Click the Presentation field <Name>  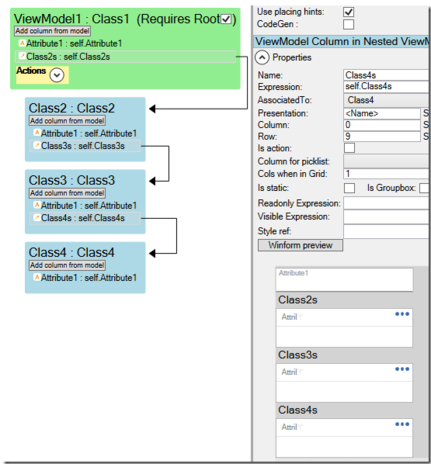tap(382, 113)
